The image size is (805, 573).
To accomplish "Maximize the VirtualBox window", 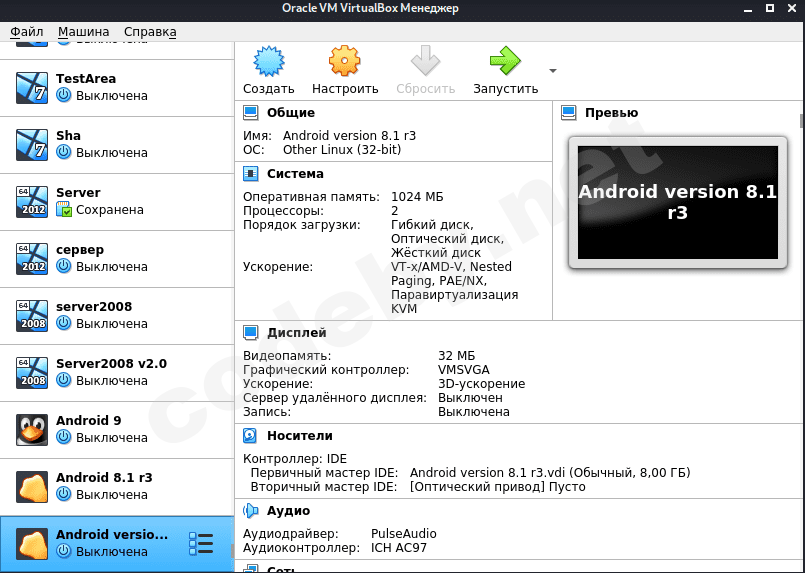I will point(770,8).
